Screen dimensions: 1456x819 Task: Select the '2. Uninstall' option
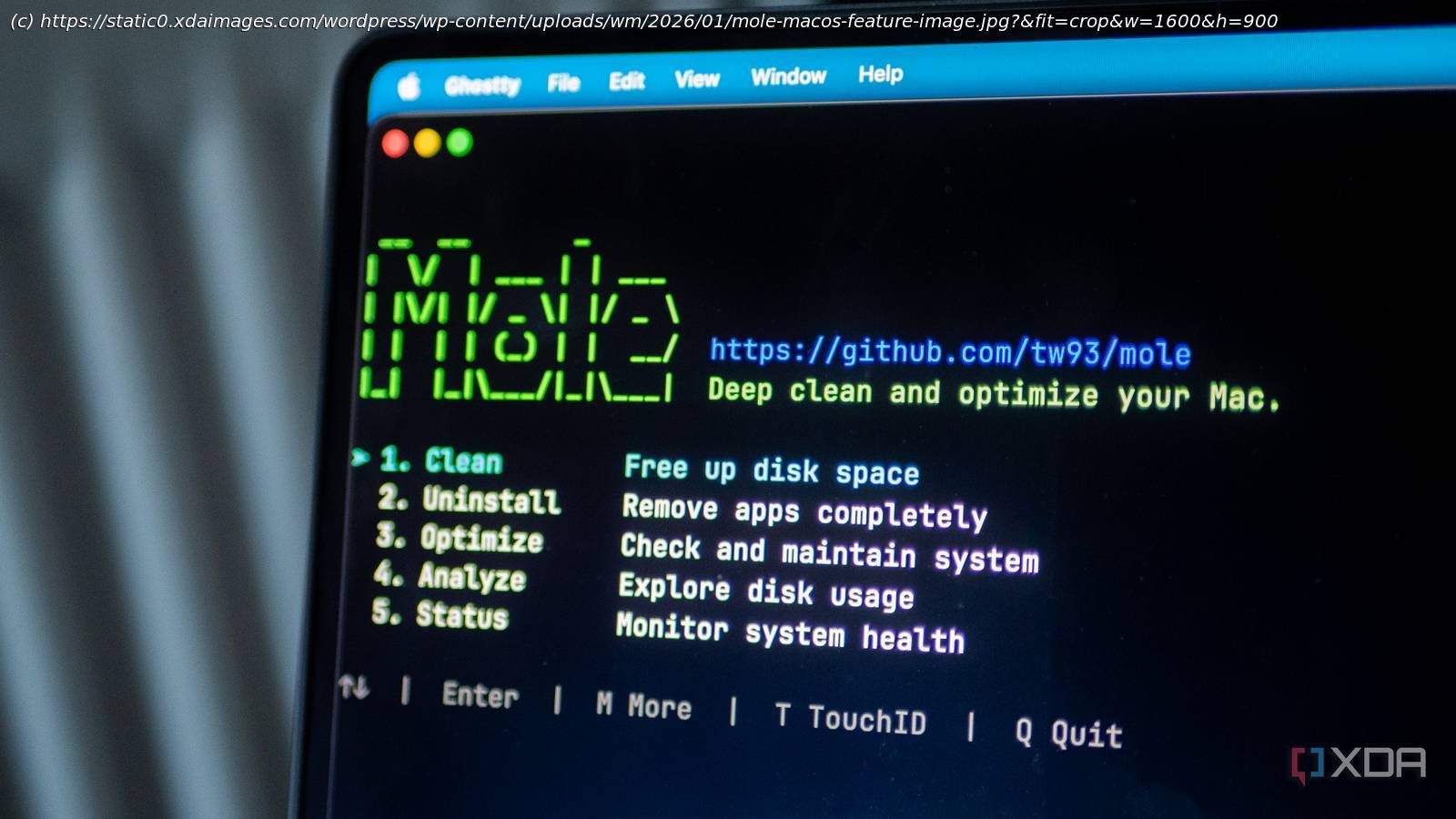pyautogui.click(x=469, y=499)
